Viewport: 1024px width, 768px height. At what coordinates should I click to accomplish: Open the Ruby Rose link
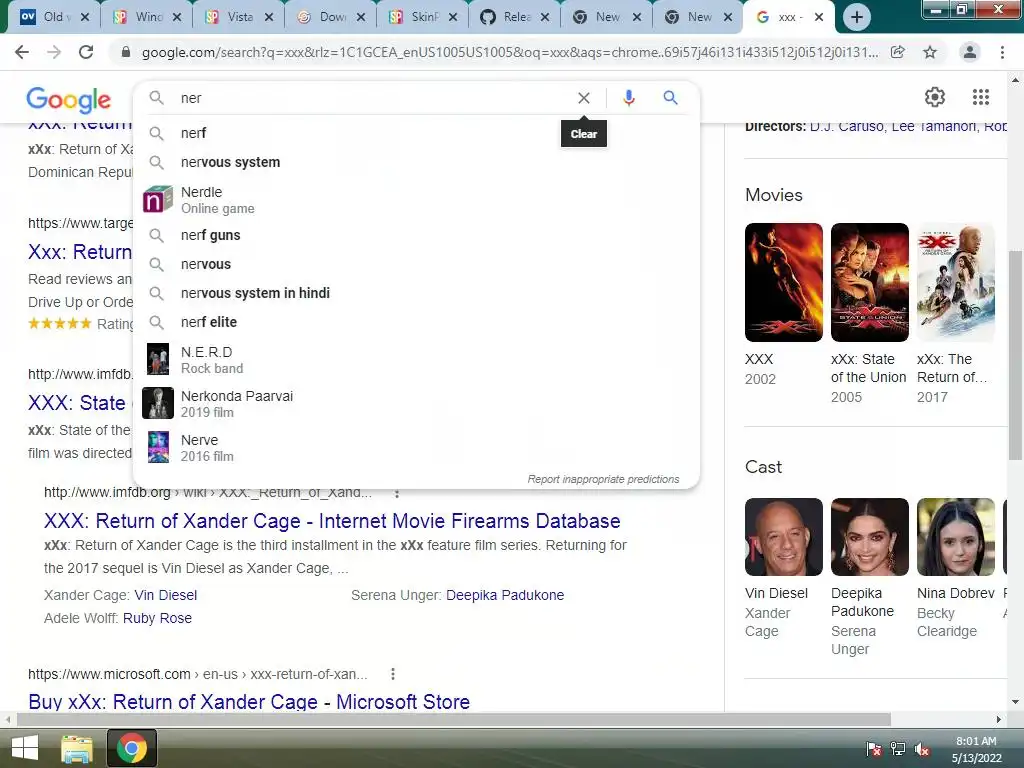click(x=157, y=618)
